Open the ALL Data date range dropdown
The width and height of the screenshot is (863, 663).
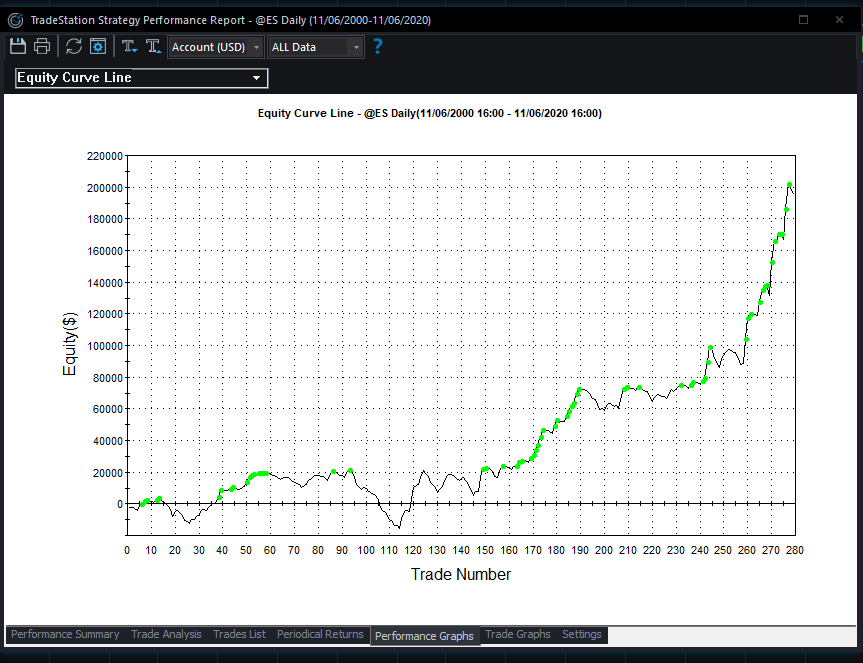355,46
